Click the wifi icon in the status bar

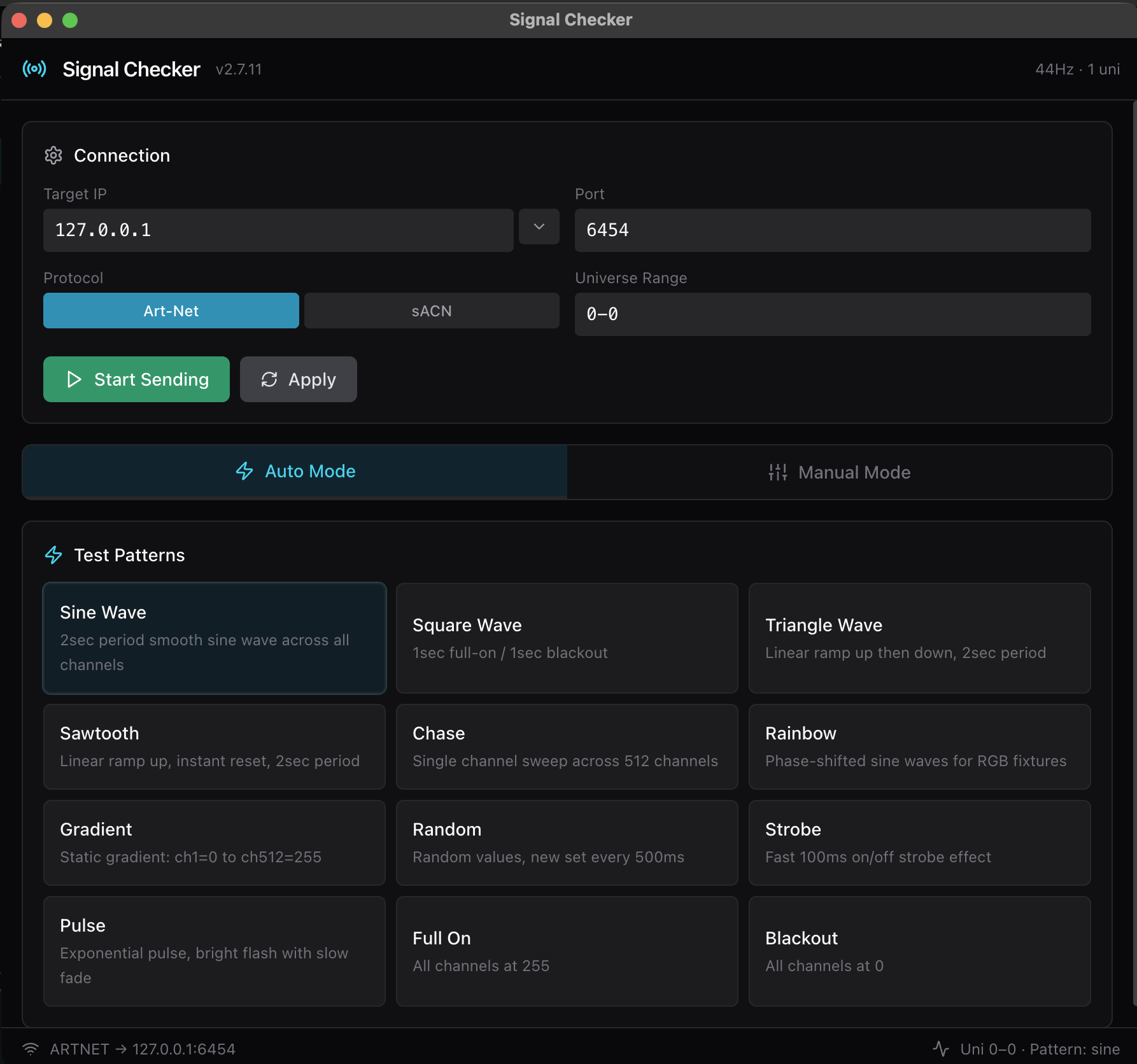click(31, 1049)
